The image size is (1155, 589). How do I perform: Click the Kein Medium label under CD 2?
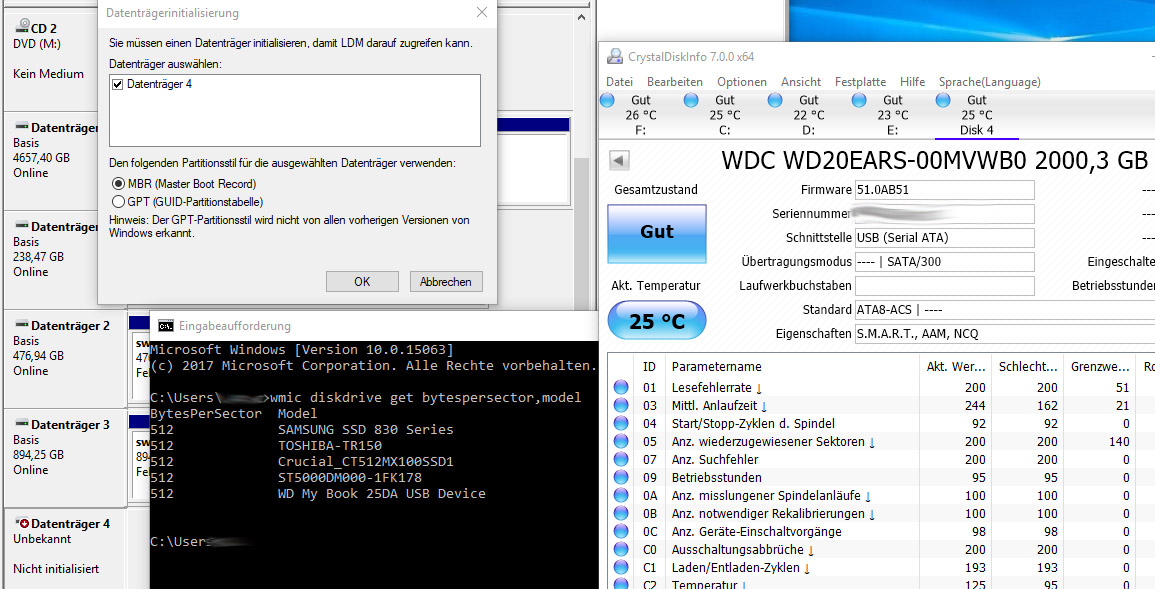coord(48,74)
